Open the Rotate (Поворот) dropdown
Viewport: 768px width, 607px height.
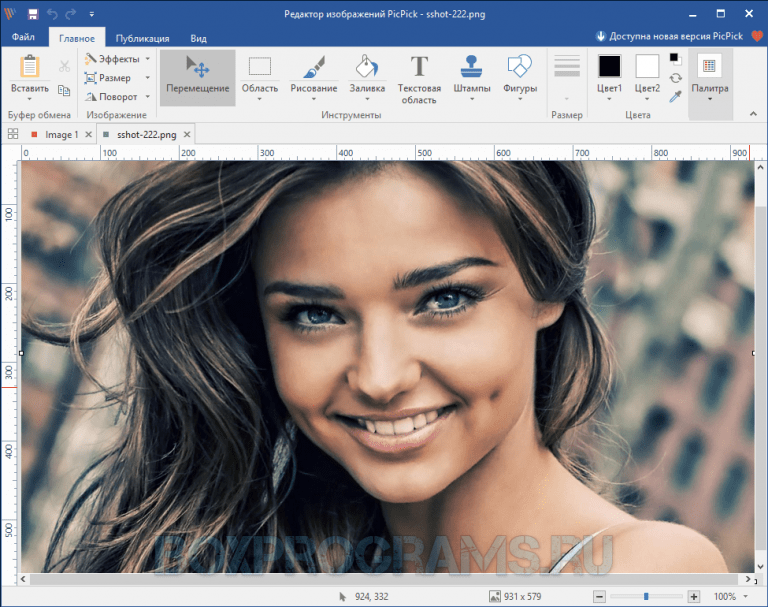coord(118,97)
